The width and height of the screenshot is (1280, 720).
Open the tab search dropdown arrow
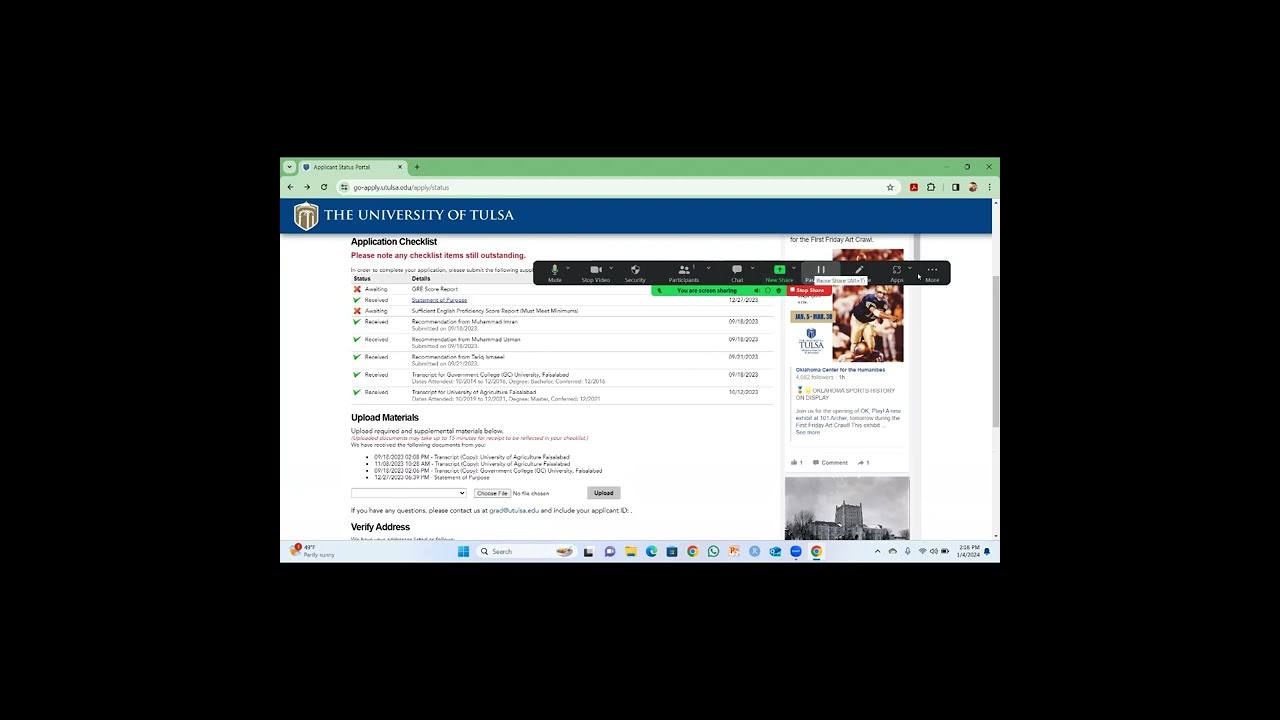pyautogui.click(x=289, y=167)
